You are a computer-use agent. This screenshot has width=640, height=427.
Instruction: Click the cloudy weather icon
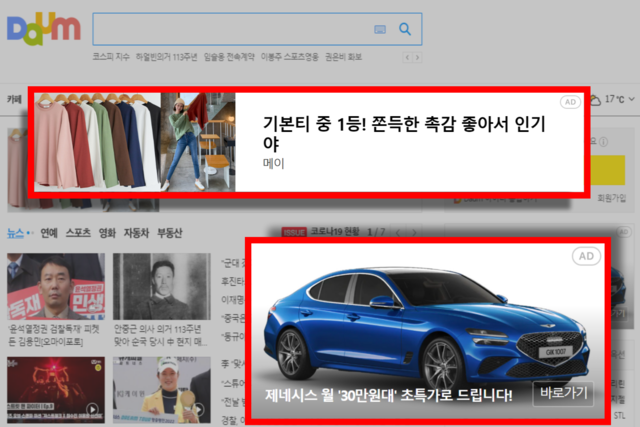[596, 100]
